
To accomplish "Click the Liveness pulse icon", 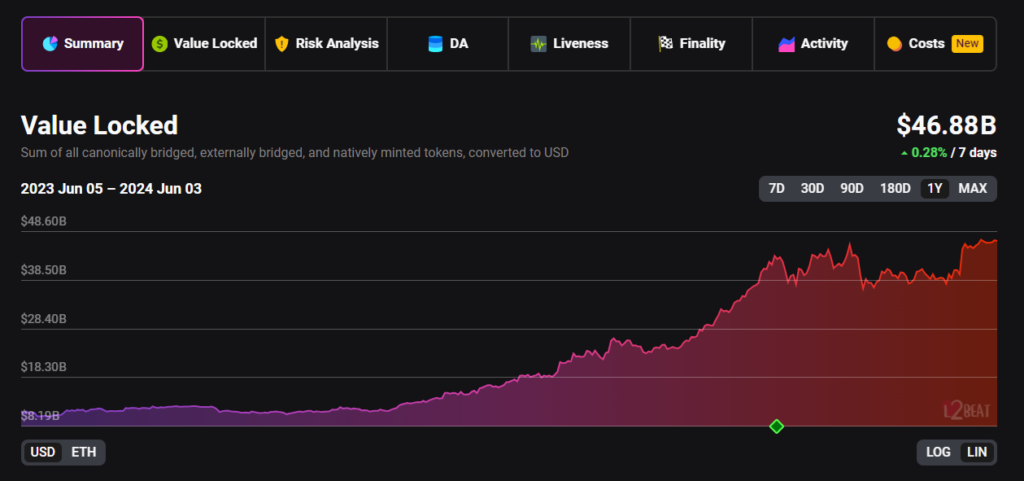I will point(539,44).
